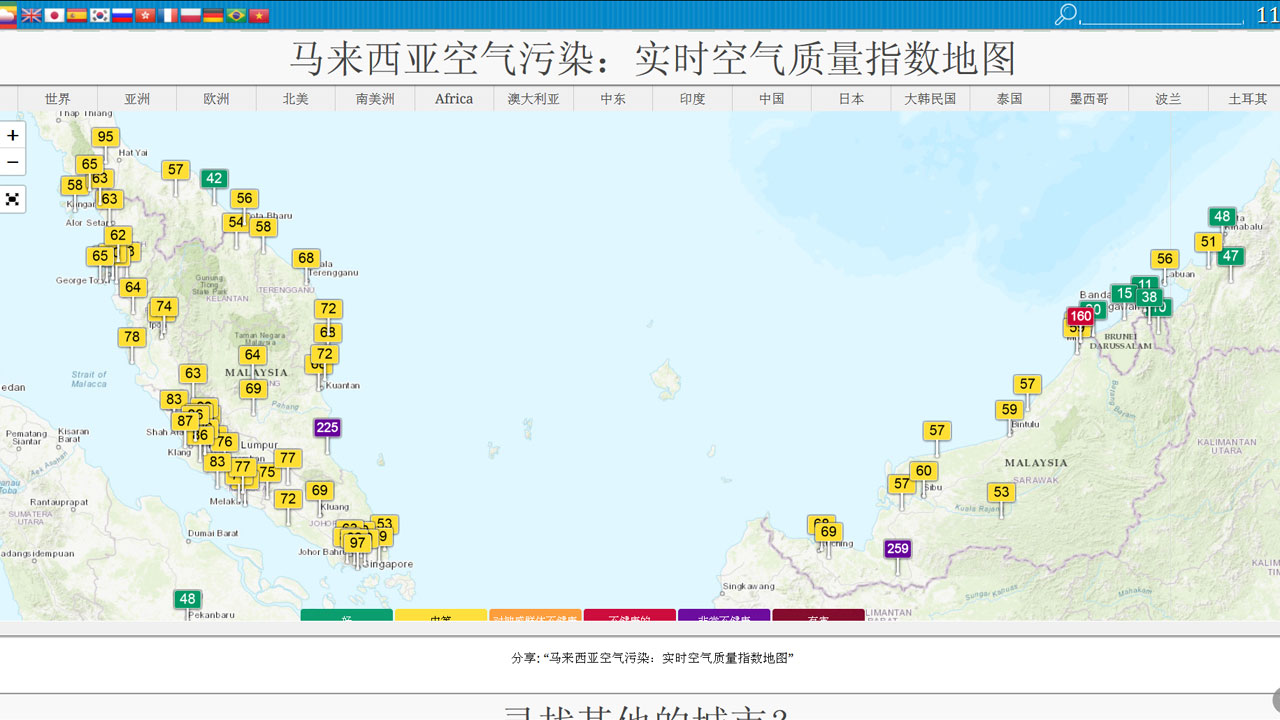1280x720 pixels.
Task: Open the 澳大利亚 tab
Action: coord(534,98)
